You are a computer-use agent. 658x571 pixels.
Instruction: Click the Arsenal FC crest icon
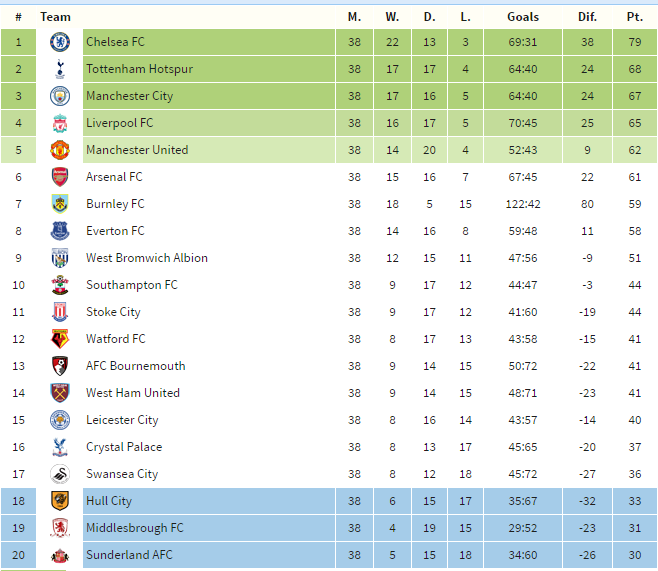60,177
